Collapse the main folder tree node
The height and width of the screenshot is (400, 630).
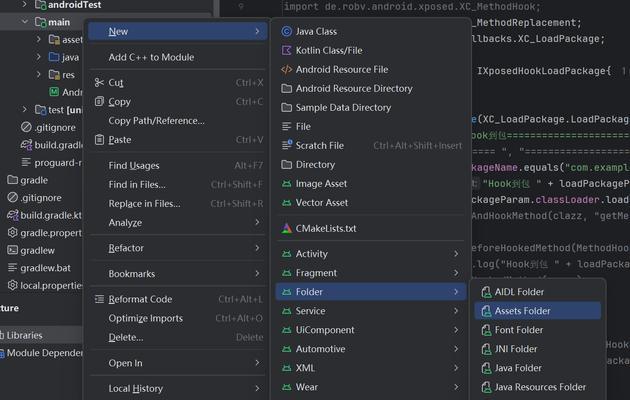(25, 22)
